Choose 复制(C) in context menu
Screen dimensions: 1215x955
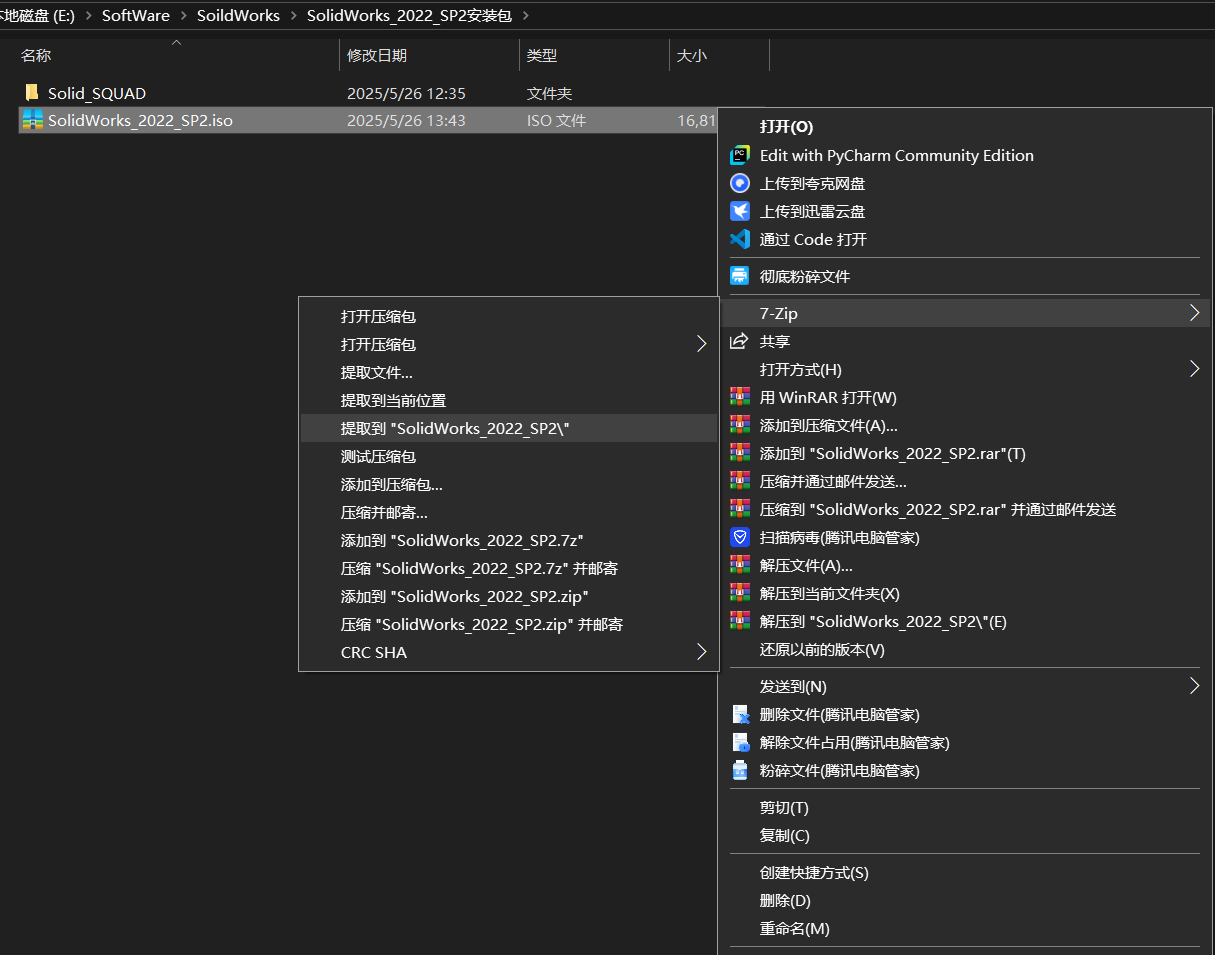[965, 835]
